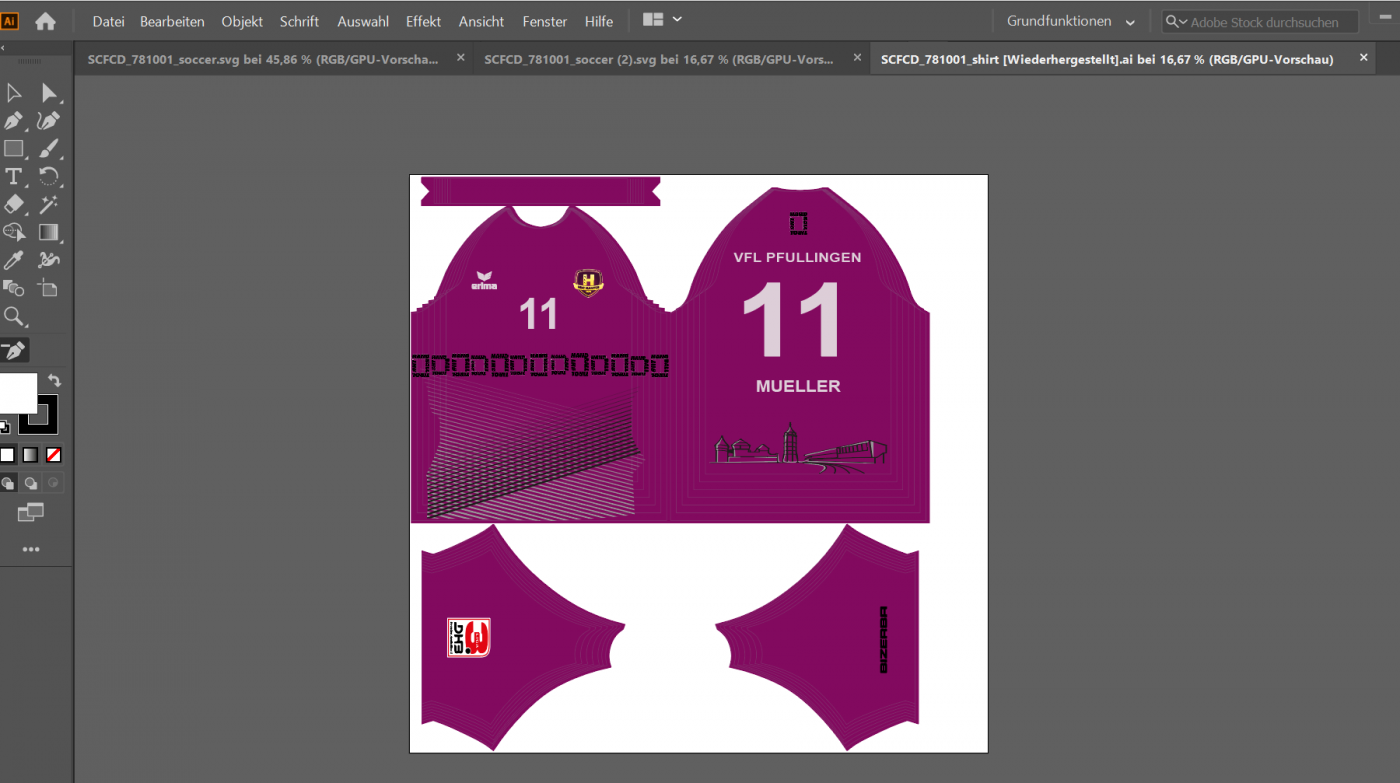This screenshot has height=783, width=1400.
Task: Choose the Type tool
Action: [x=14, y=177]
